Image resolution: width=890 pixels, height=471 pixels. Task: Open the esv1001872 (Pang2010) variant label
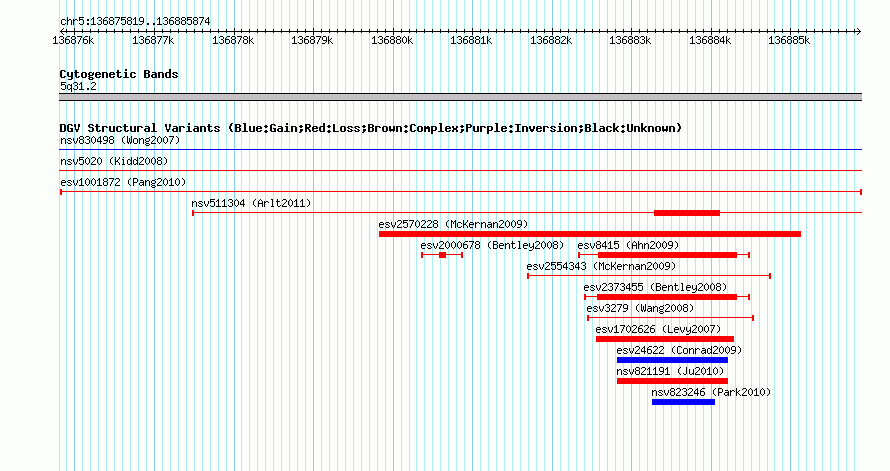tap(123, 182)
